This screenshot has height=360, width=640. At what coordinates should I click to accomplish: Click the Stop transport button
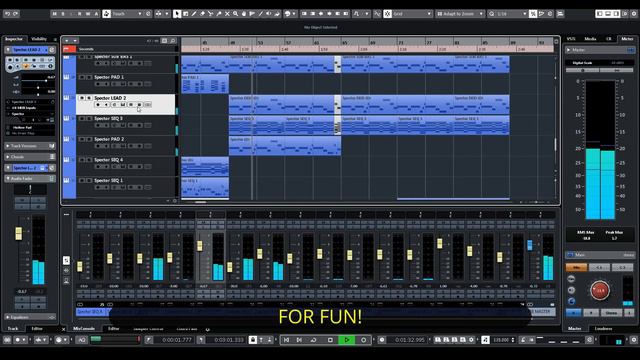[331, 340]
